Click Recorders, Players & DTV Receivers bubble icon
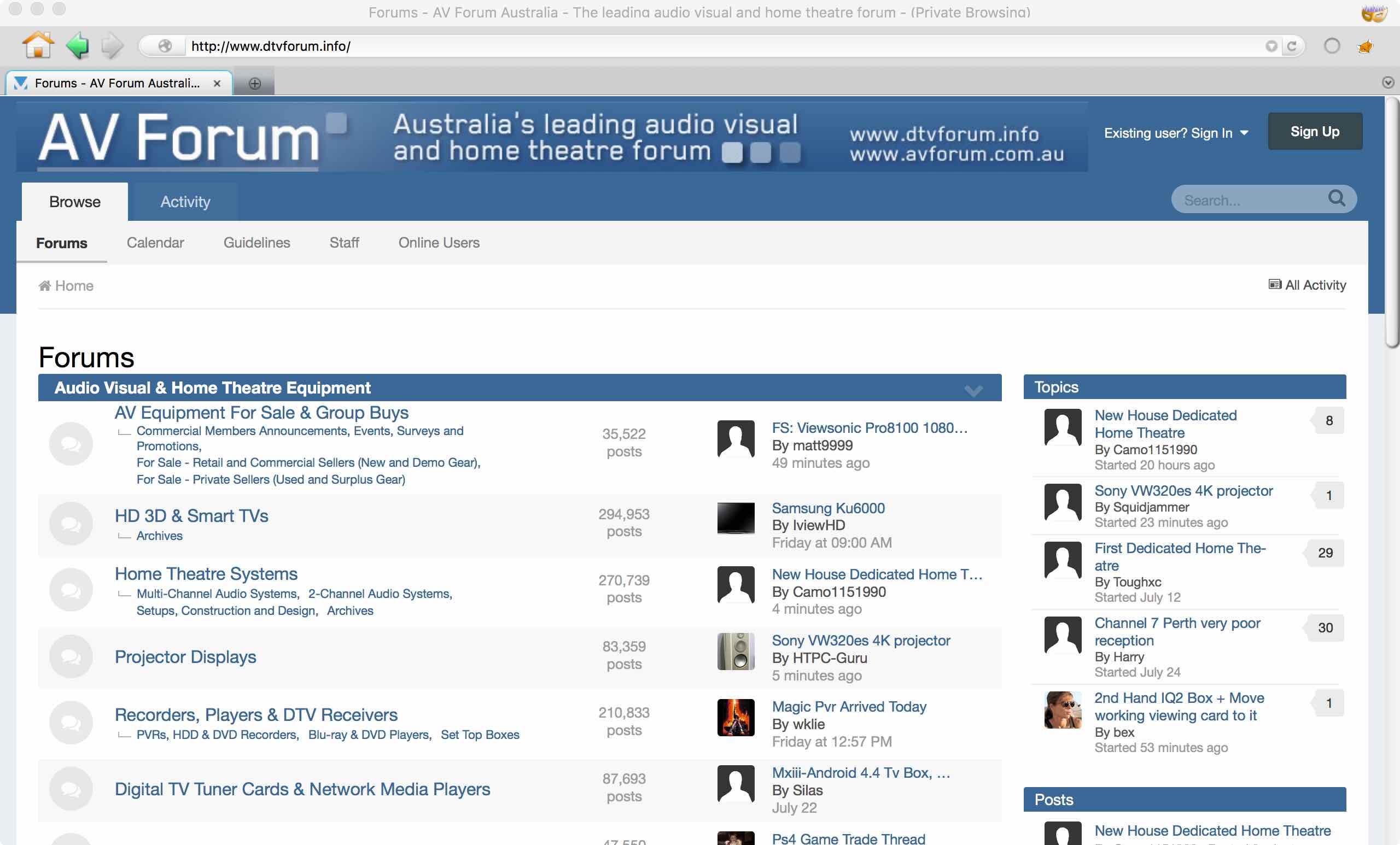This screenshot has height=845, width=1400. coord(71,723)
